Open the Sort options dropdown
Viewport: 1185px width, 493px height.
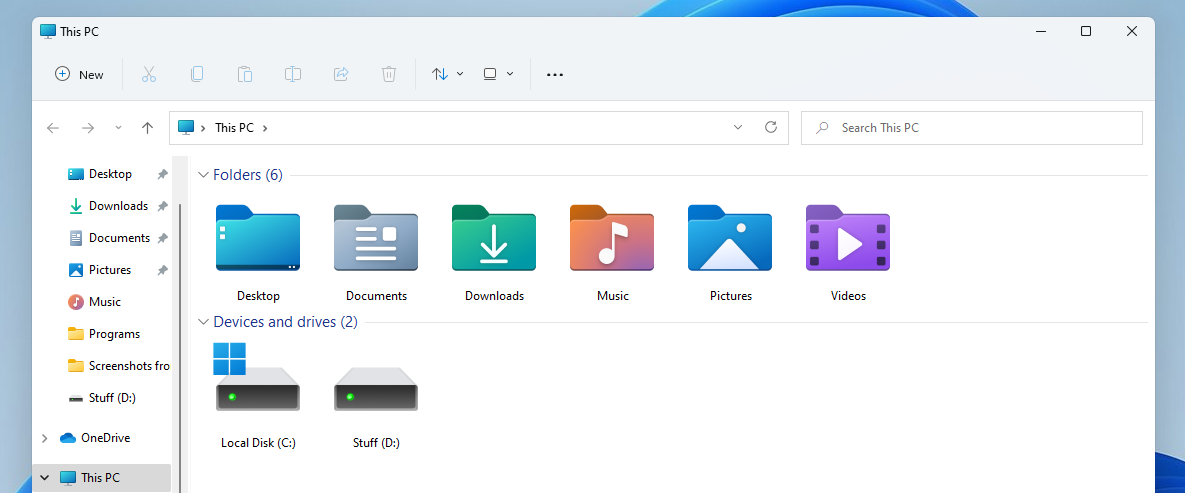pos(447,74)
